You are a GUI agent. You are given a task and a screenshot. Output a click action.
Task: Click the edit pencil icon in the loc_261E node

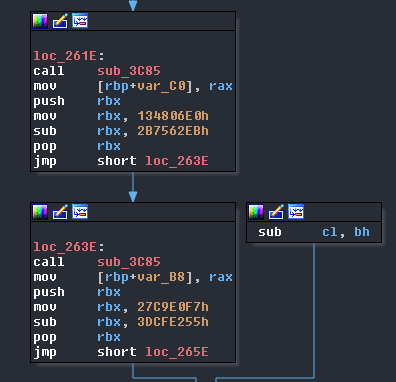point(60,21)
